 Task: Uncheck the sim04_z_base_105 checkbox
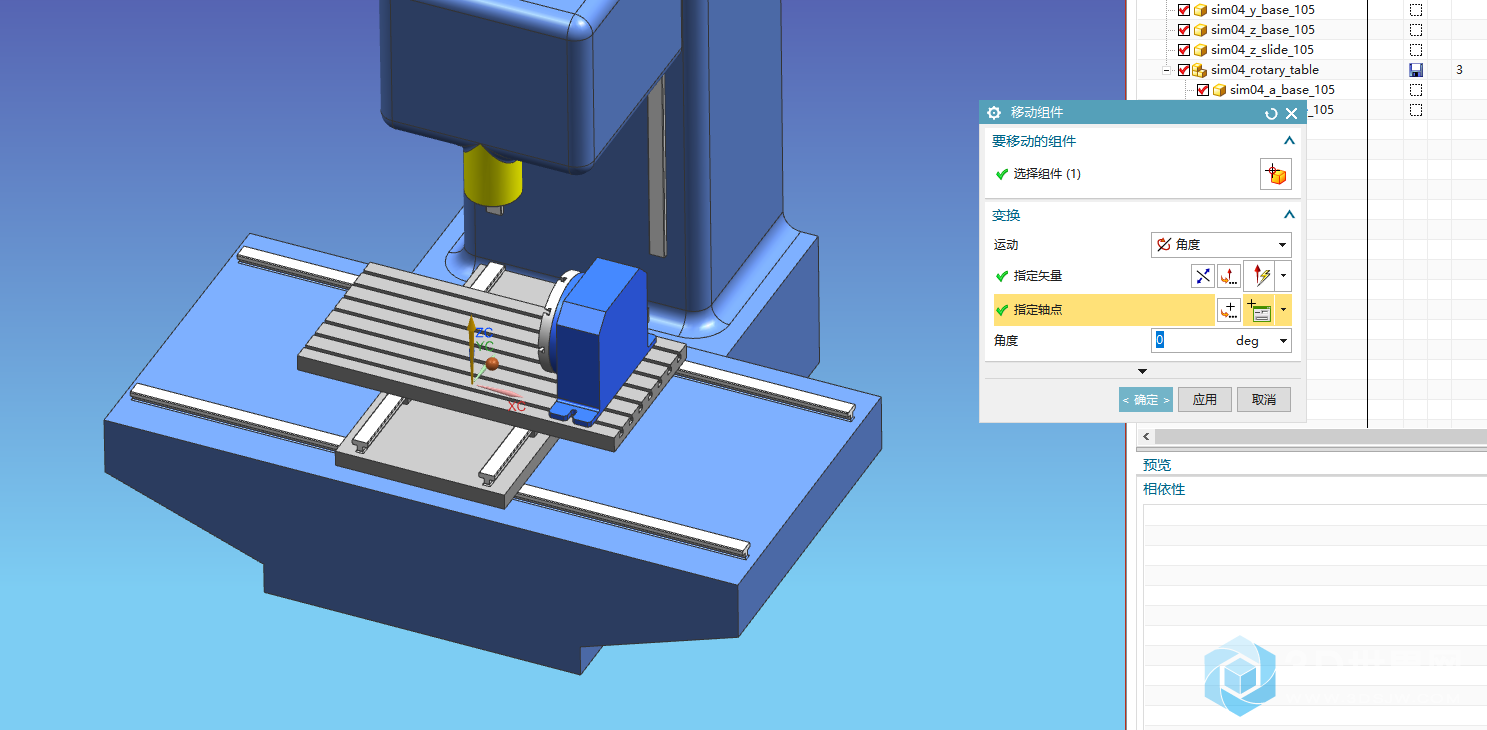tap(1184, 30)
